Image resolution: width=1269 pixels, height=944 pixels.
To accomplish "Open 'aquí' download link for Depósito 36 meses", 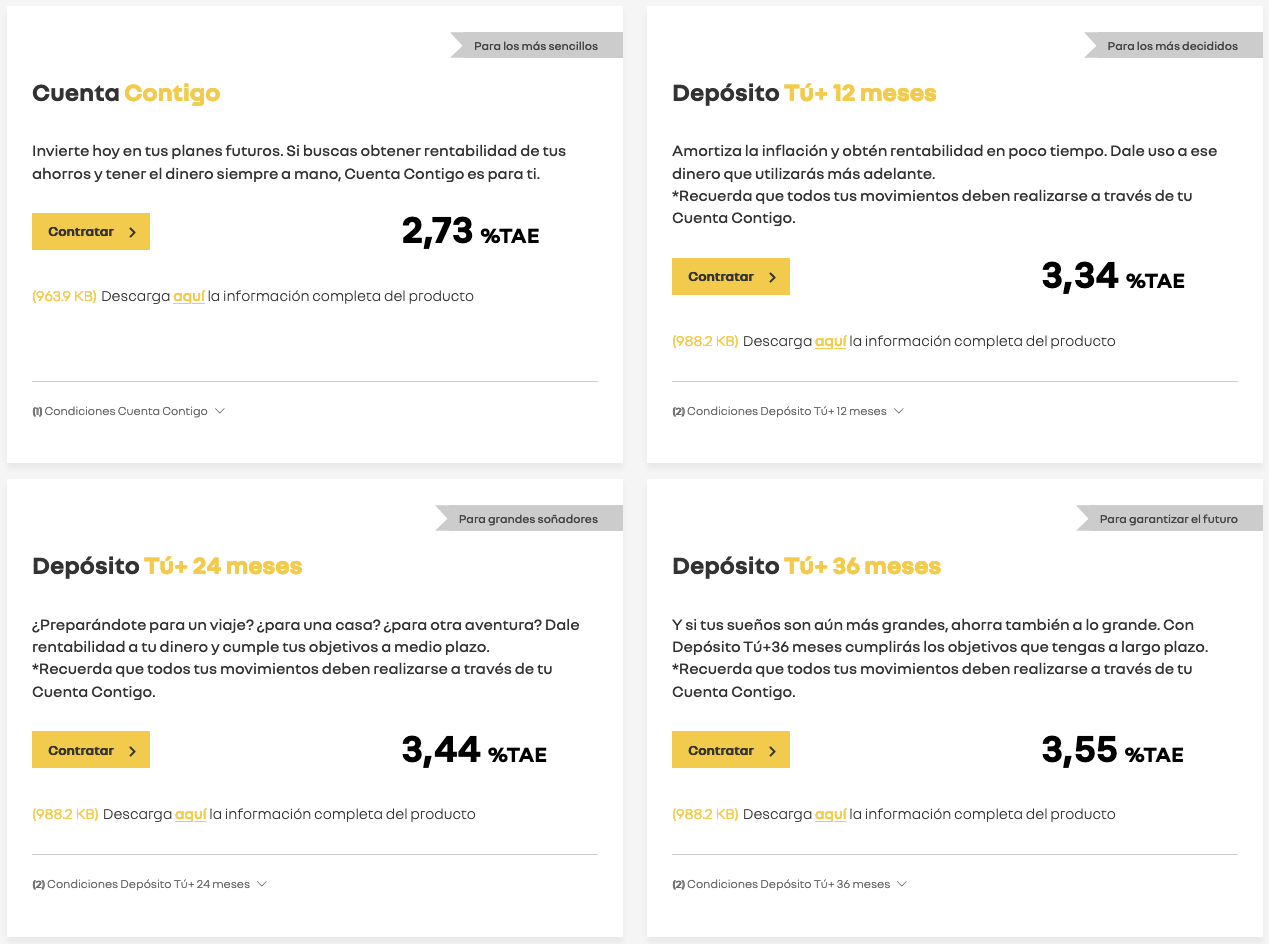I will point(830,815).
